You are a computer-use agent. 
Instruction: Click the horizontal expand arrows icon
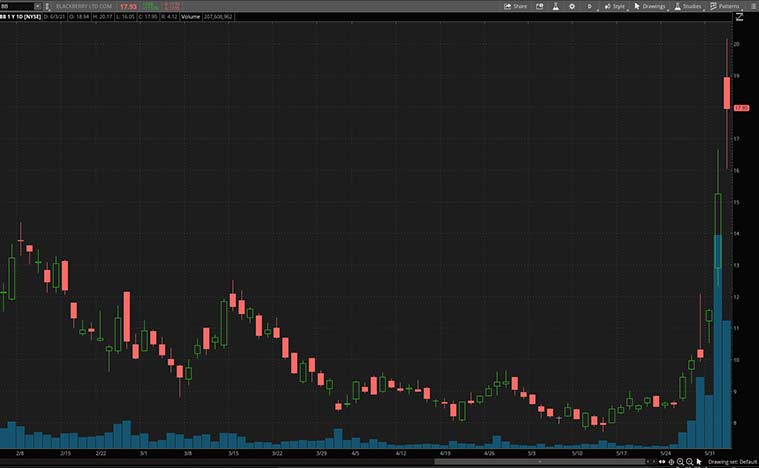[x=660, y=461]
